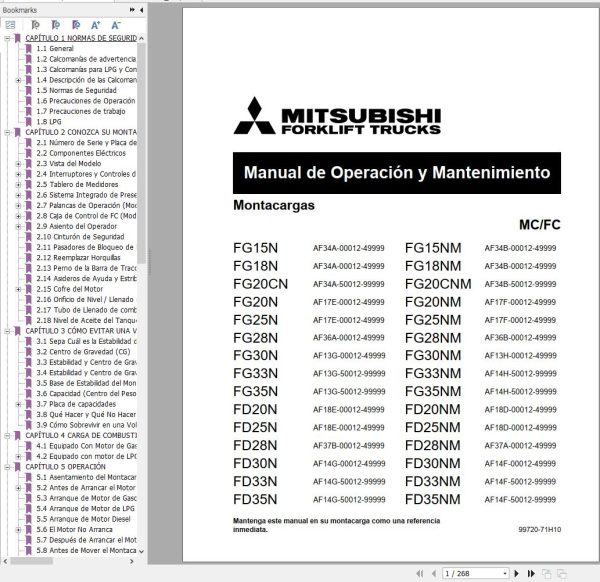The width and height of the screenshot is (600, 582).
Task: Open bookmark 2.10 Cinturón de Seguridad
Action: [x=80, y=237]
